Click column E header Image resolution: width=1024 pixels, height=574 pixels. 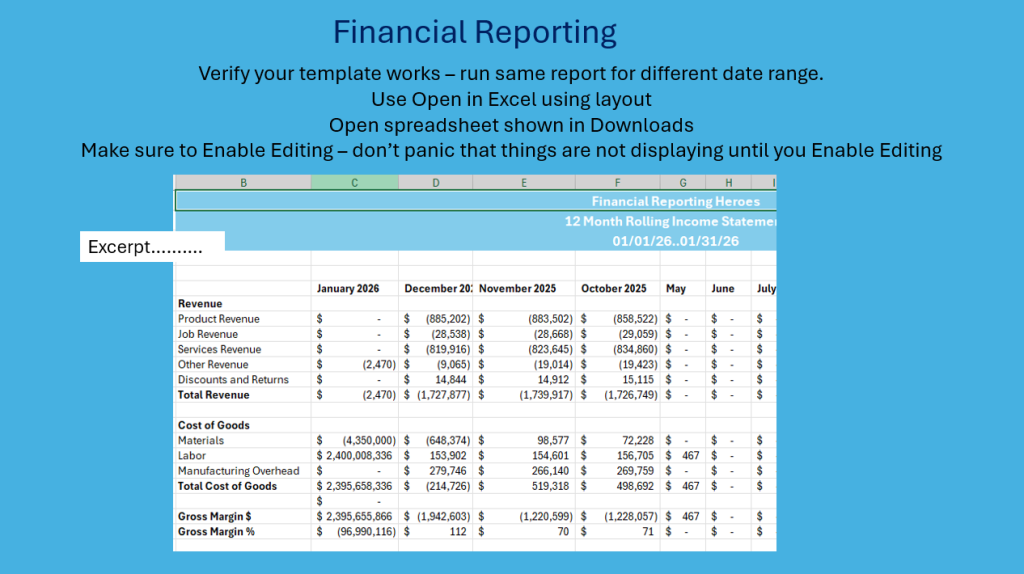click(x=524, y=182)
